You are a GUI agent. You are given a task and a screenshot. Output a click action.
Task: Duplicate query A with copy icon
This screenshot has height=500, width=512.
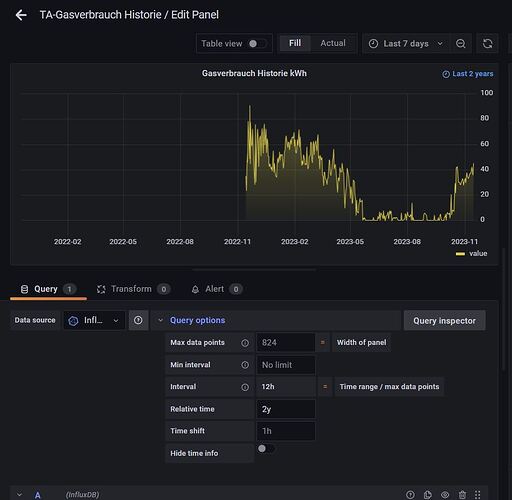428,495
